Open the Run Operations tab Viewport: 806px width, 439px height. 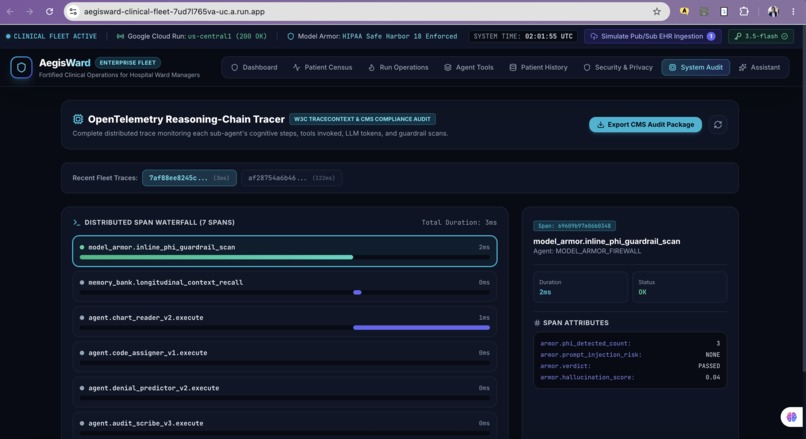coord(398,67)
